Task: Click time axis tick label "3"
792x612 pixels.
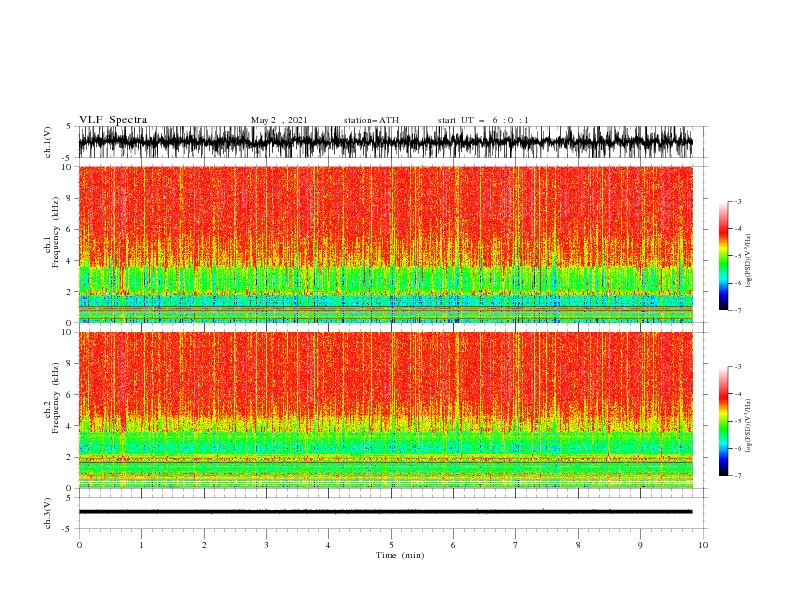Action: coord(267,545)
